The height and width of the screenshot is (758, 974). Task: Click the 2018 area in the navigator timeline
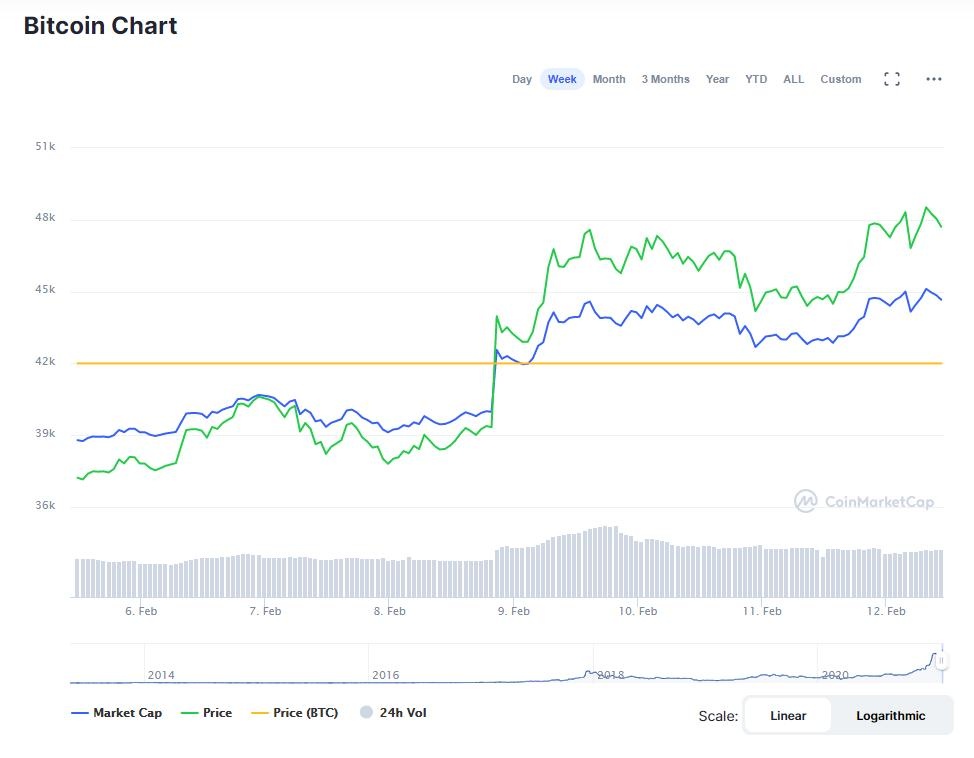point(610,675)
